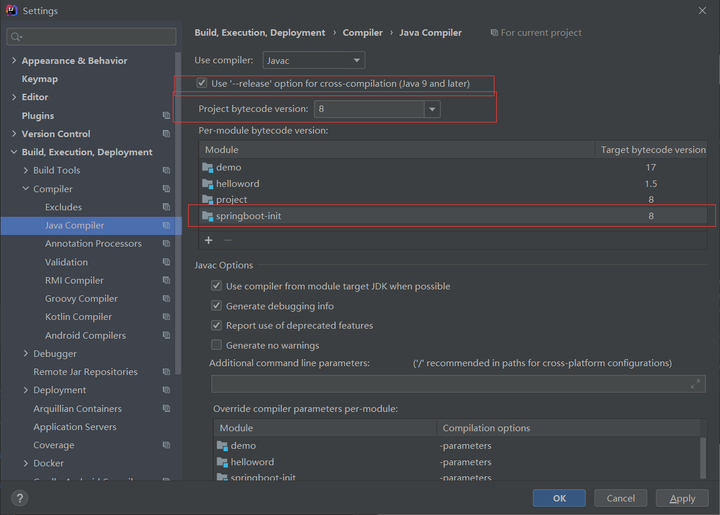Enable Generate no warnings checkbox
This screenshot has width=720, height=515.
[x=216, y=345]
